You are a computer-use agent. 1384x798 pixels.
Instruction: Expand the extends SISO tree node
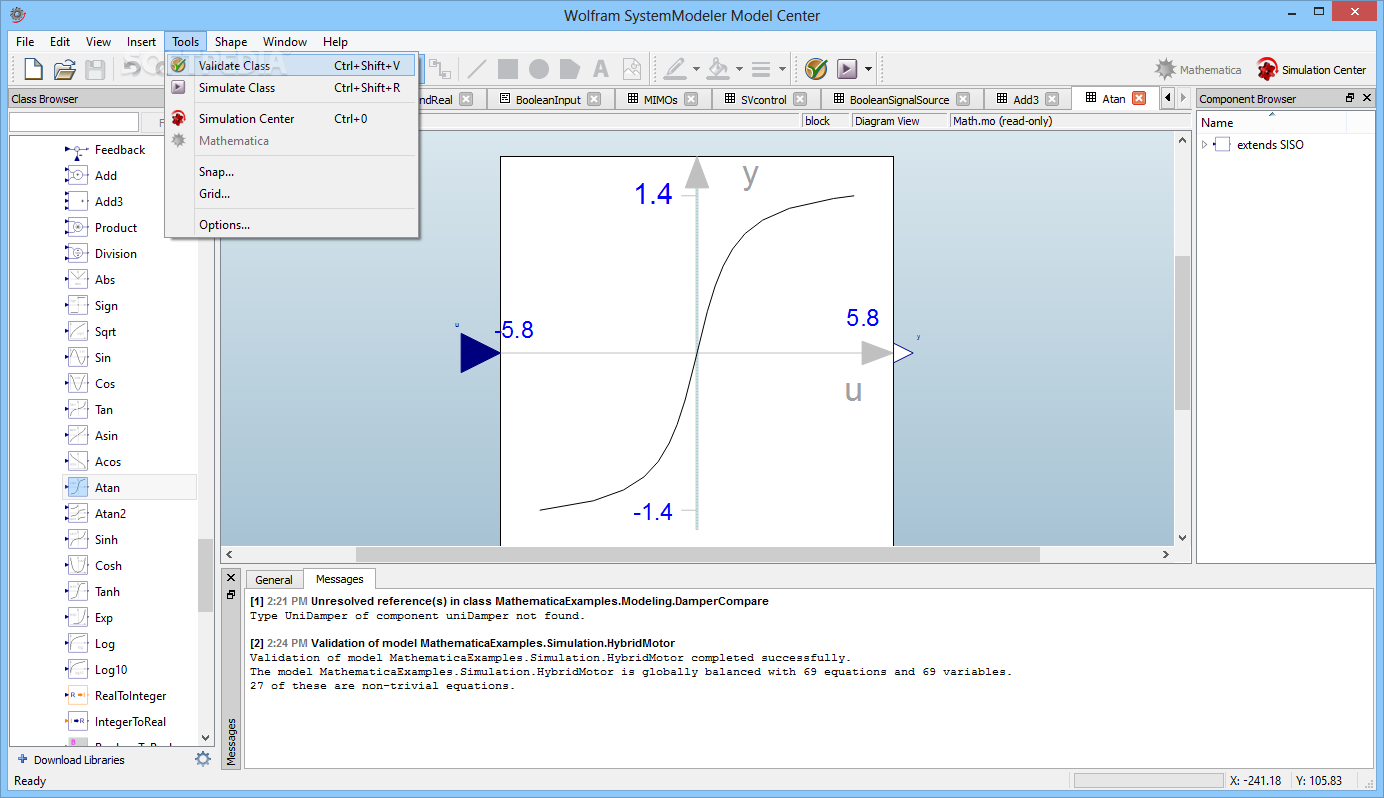click(1204, 145)
